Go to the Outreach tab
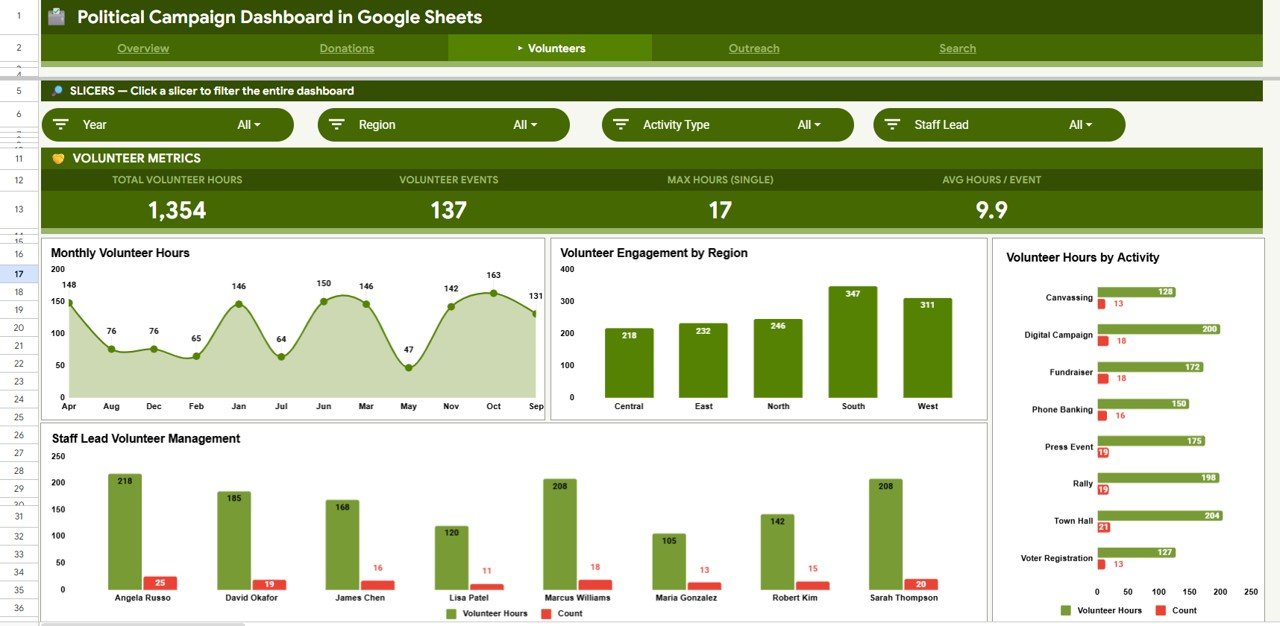 (x=754, y=48)
